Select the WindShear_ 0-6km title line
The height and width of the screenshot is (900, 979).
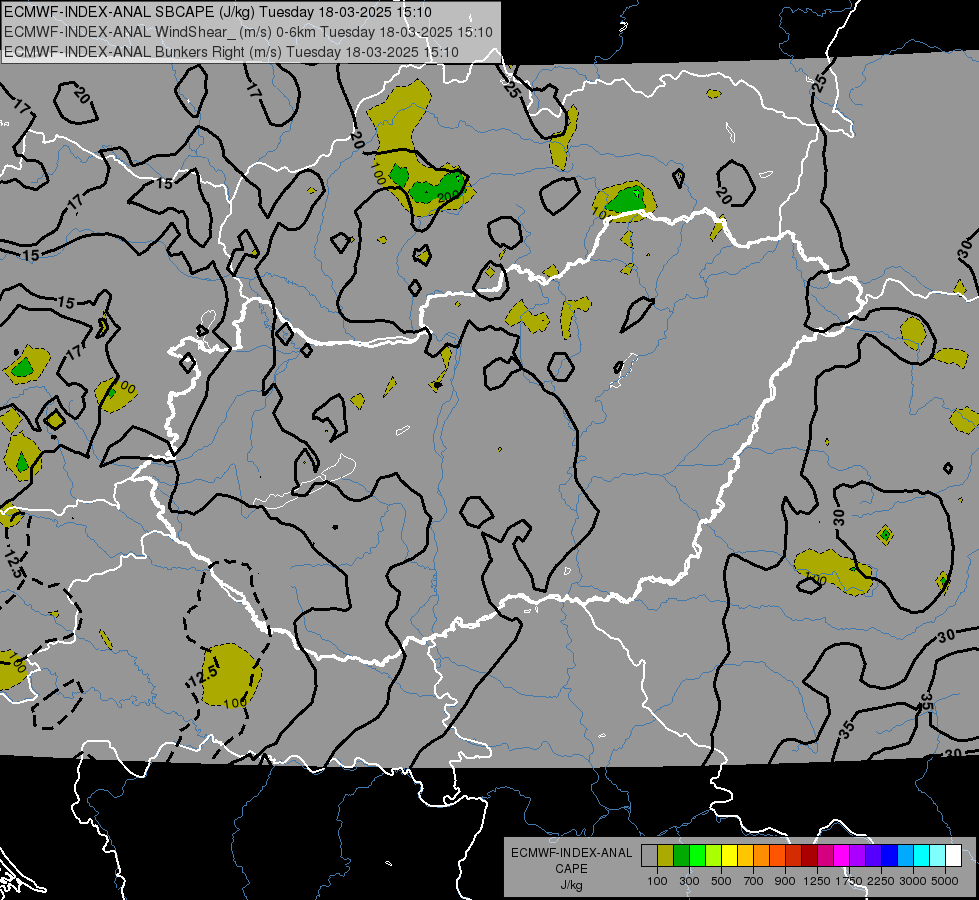click(248, 32)
